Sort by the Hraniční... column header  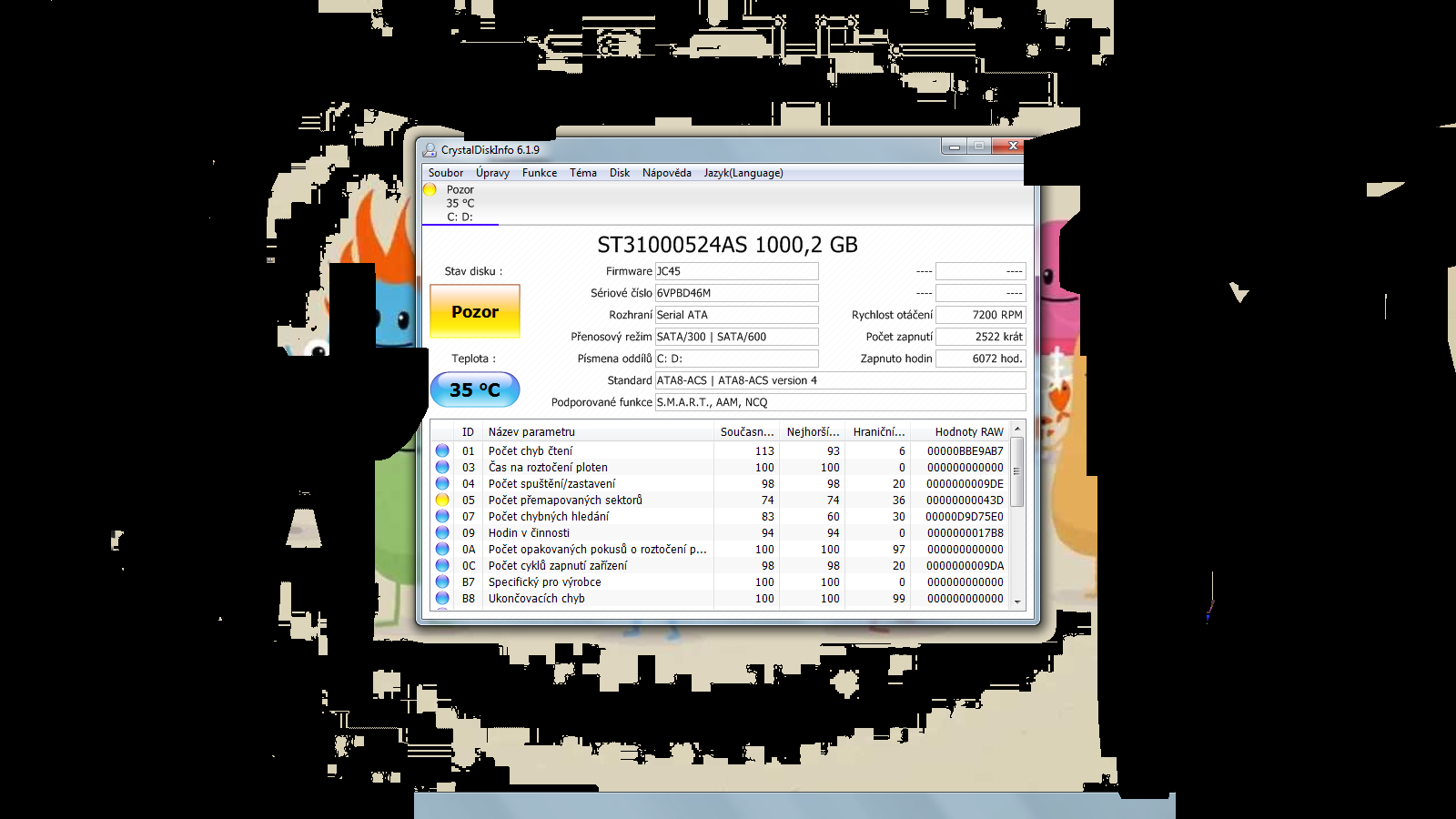(878, 432)
